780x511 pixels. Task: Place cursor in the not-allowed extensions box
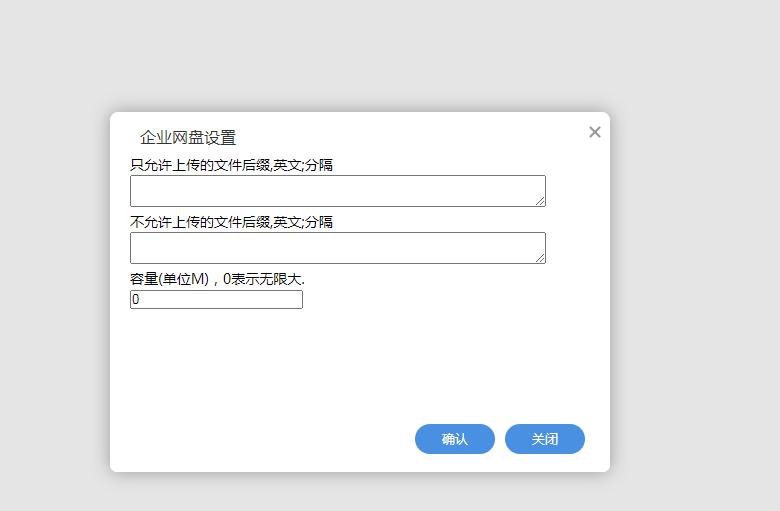[x=337, y=248]
